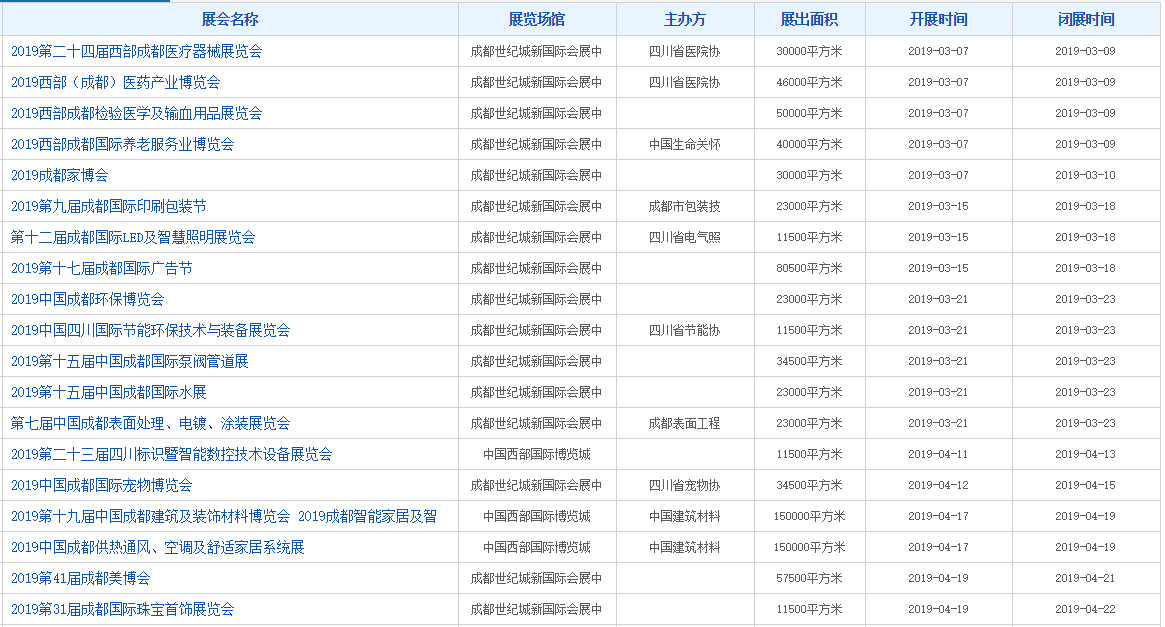The height and width of the screenshot is (627, 1165).
Task: Open 2019西部成都检验医学及输血用品展览会 link
Action: [x=137, y=114]
